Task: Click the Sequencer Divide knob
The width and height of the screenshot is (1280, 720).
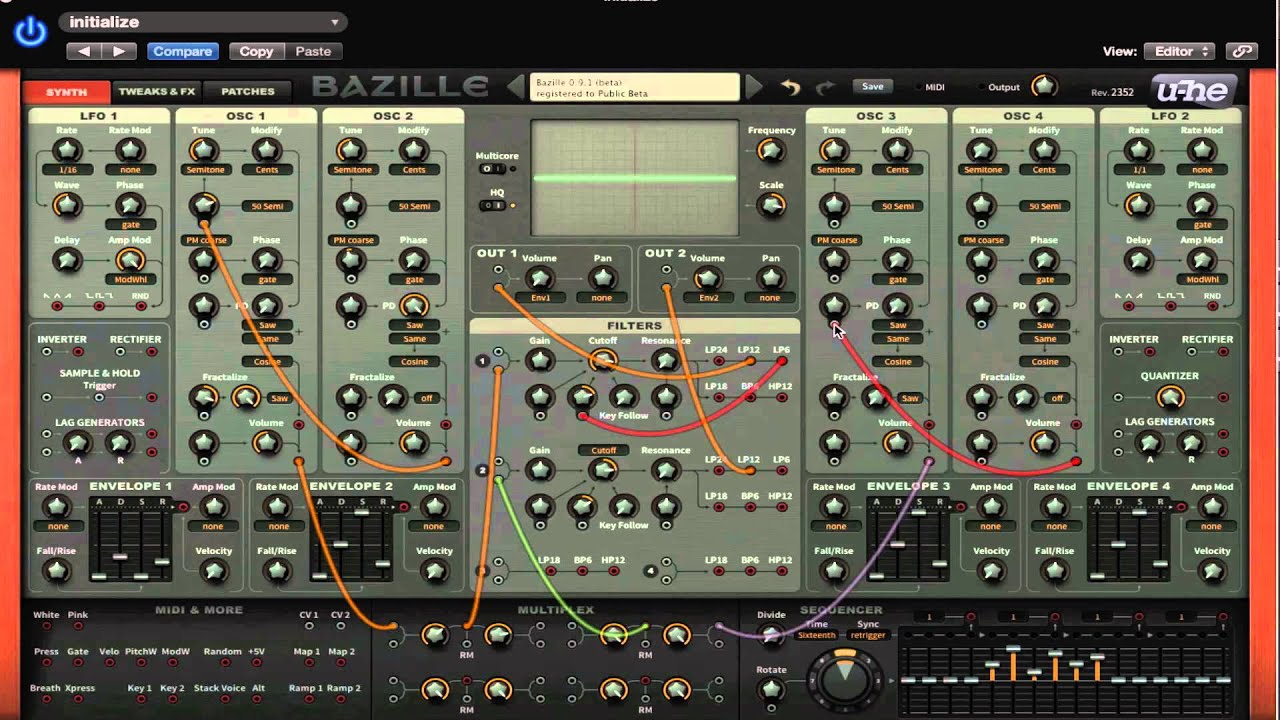Action: point(770,634)
